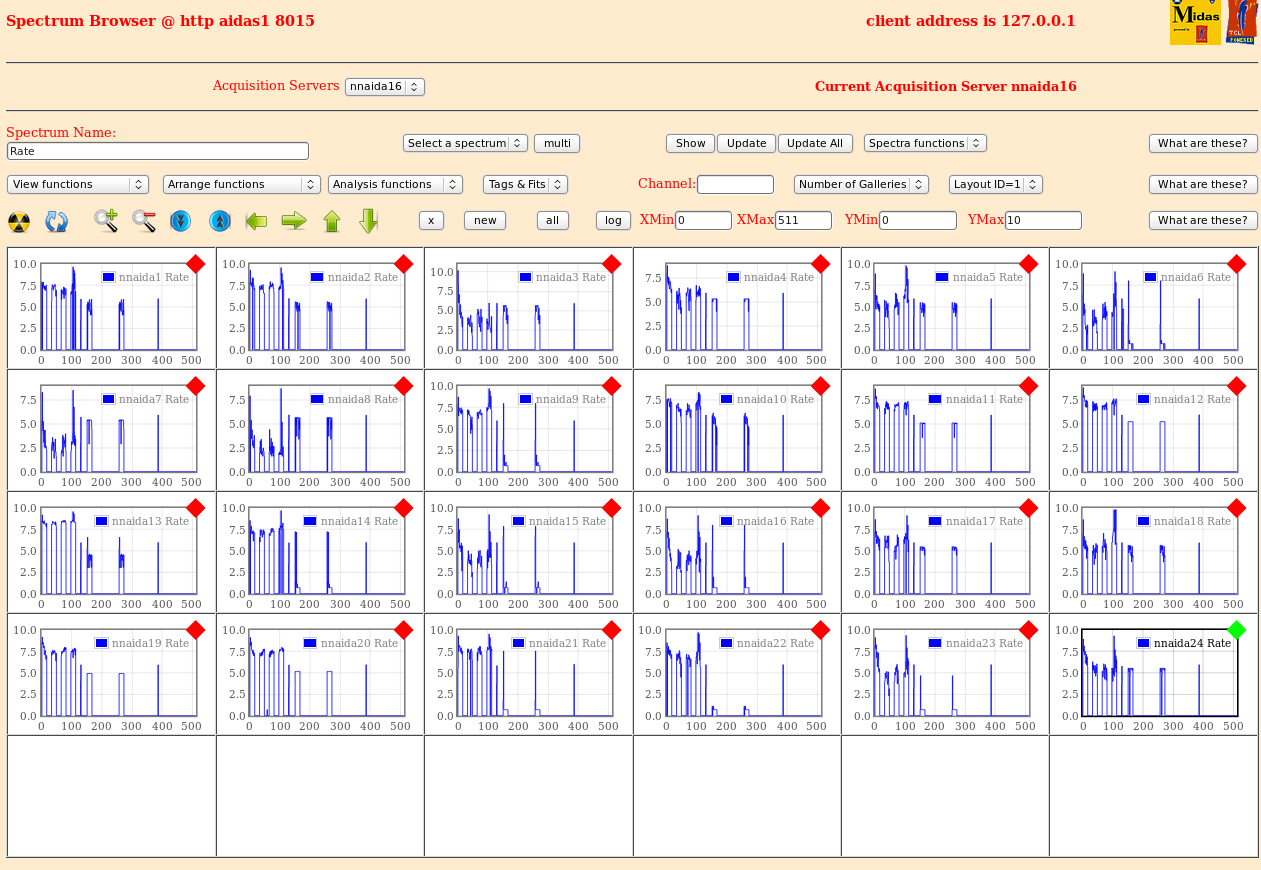Click the zoom out magnifier icon

pos(144,221)
